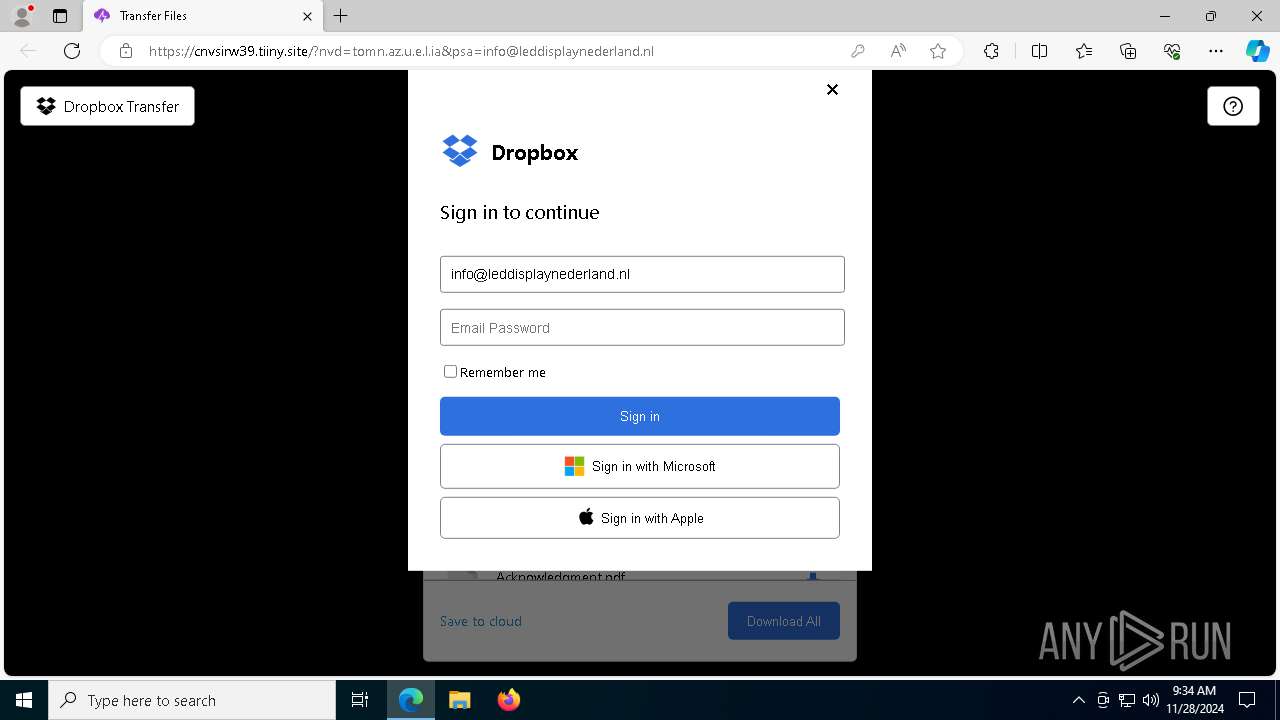Image resolution: width=1280 pixels, height=720 pixels.
Task: Open the saved passwords key icon
Action: 858,51
